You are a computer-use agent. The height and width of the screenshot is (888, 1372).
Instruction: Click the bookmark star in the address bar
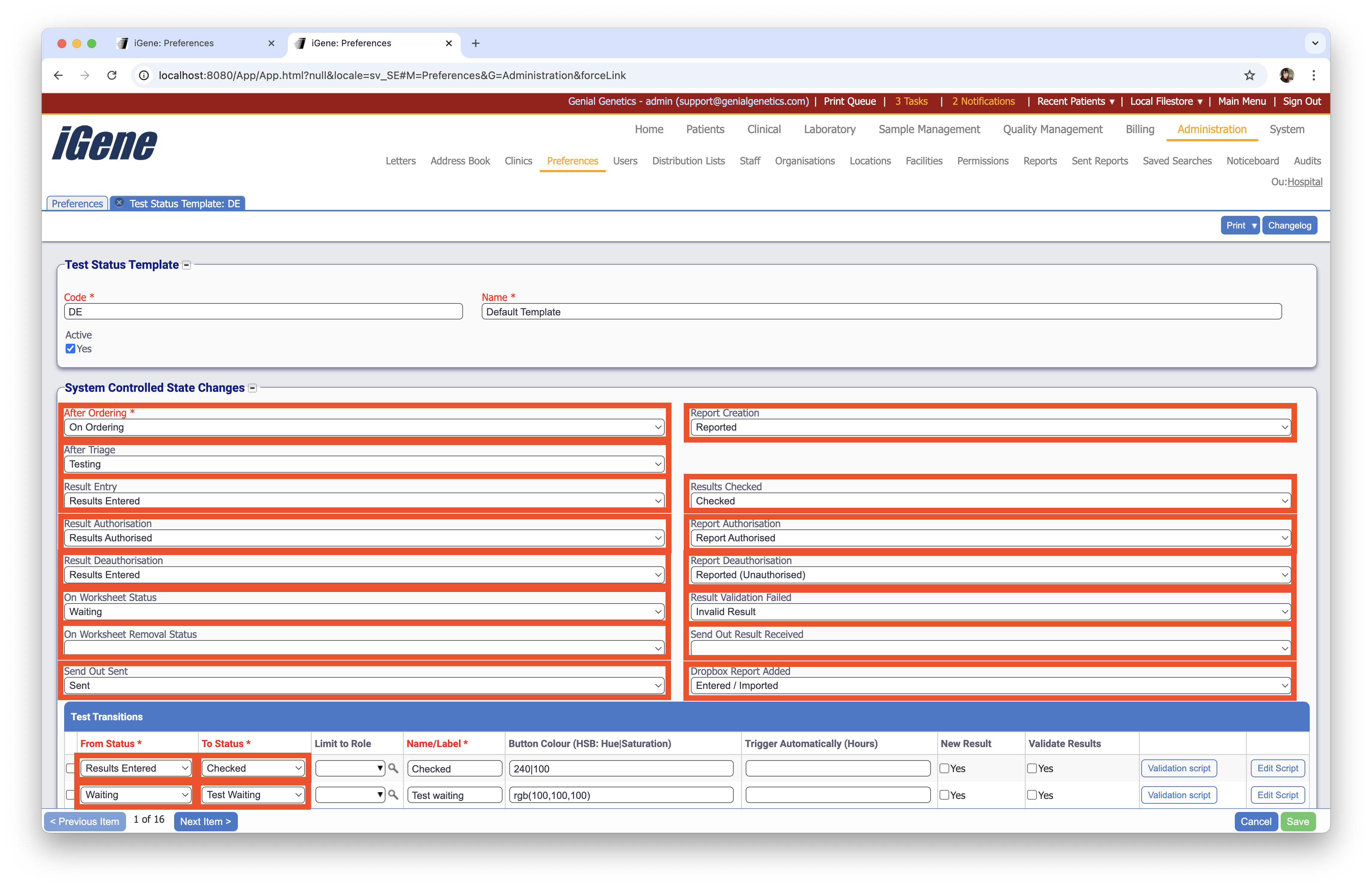[1249, 75]
